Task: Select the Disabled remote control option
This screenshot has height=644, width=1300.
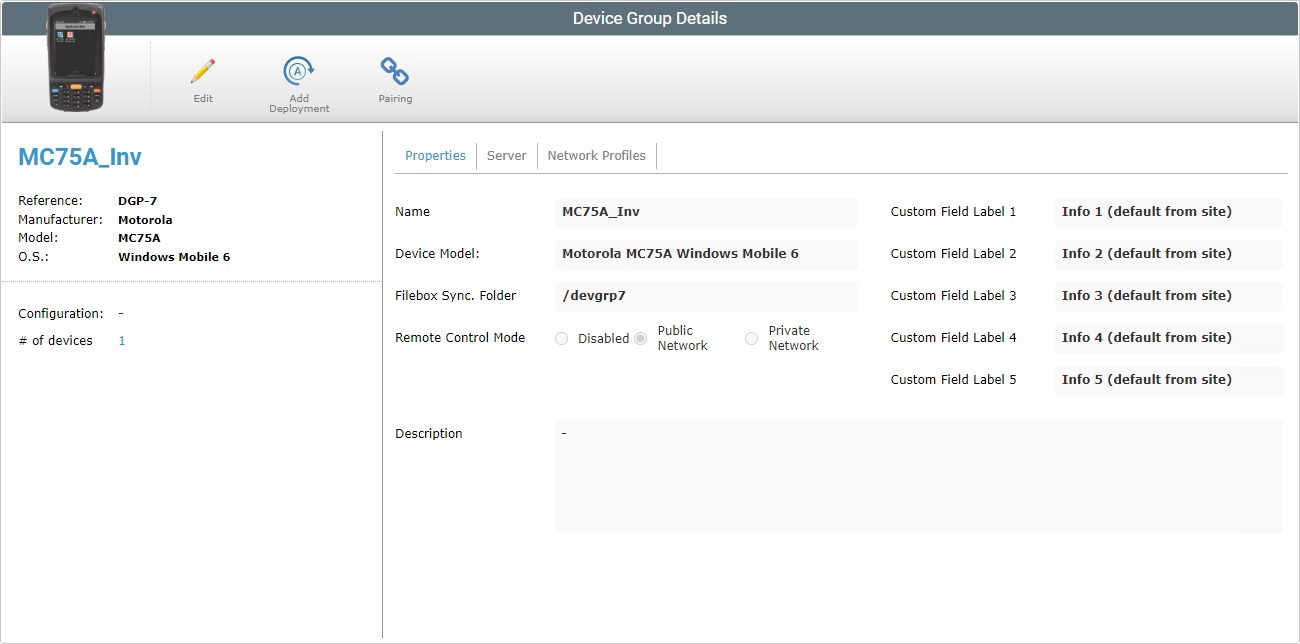Action: 561,338
